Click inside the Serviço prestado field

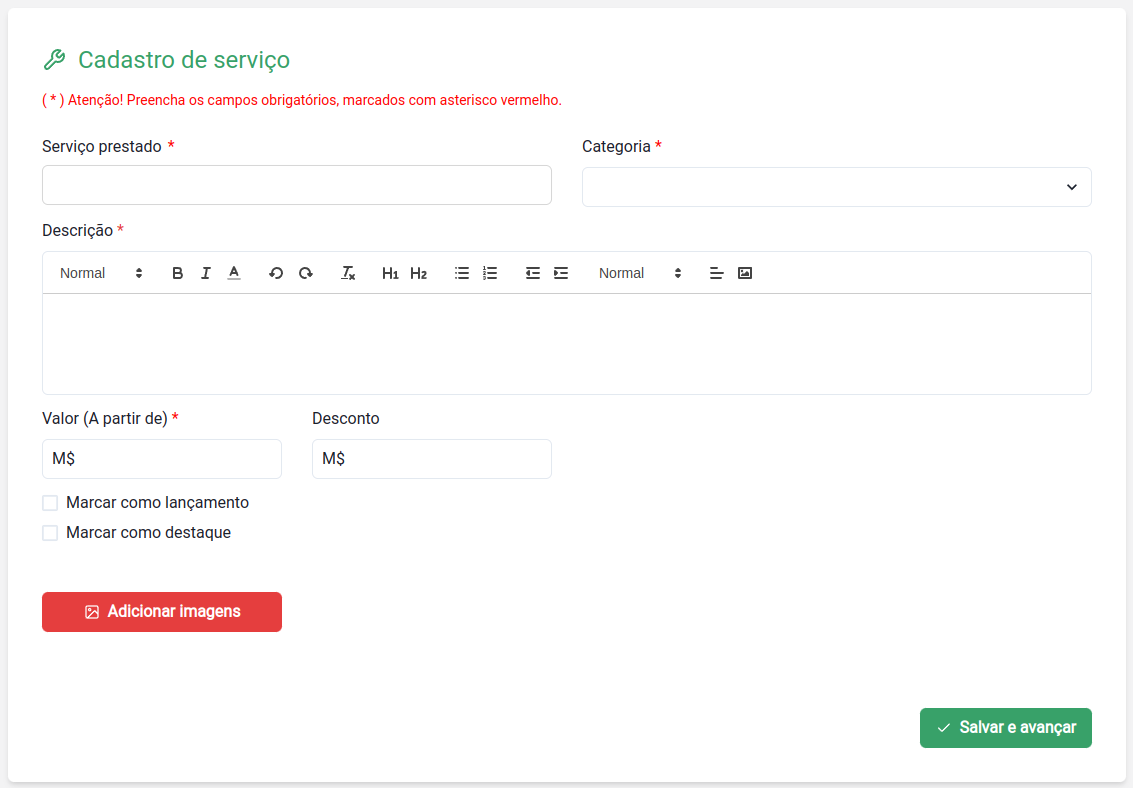[296, 184]
